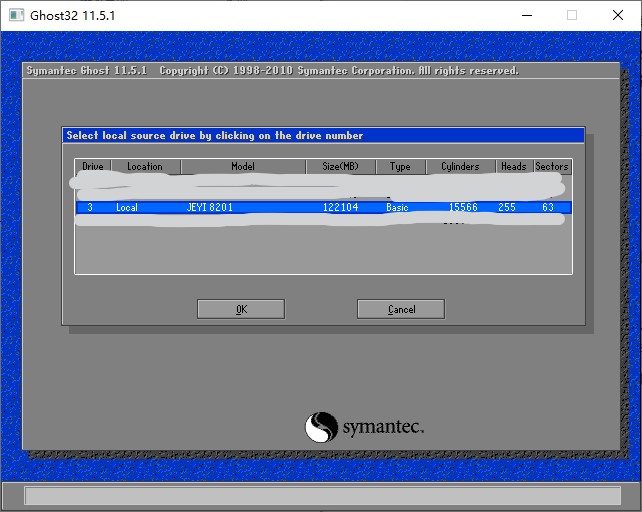Viewport: 642px width, 512px height.
Task: Click the 255 heads value
Action: click(x=507, y=207)
